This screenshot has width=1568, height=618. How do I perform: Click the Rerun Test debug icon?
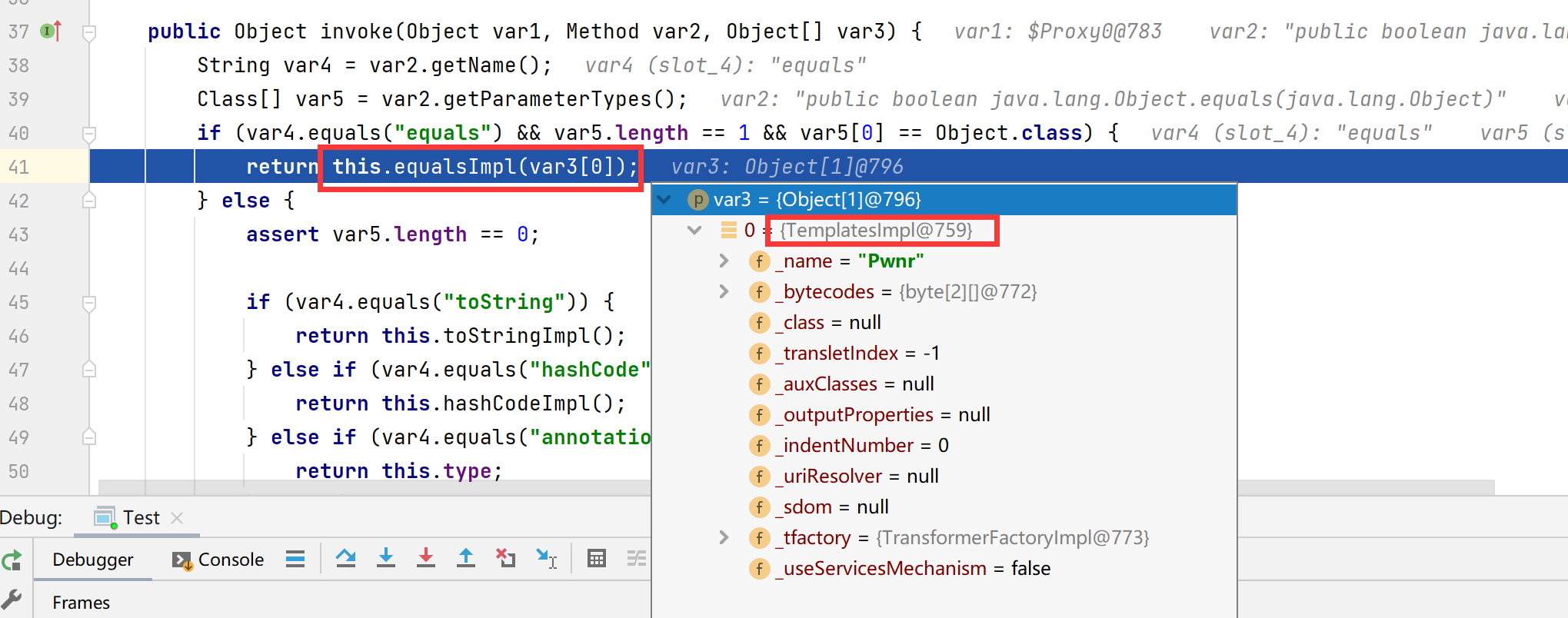click(x=12, y=560)
